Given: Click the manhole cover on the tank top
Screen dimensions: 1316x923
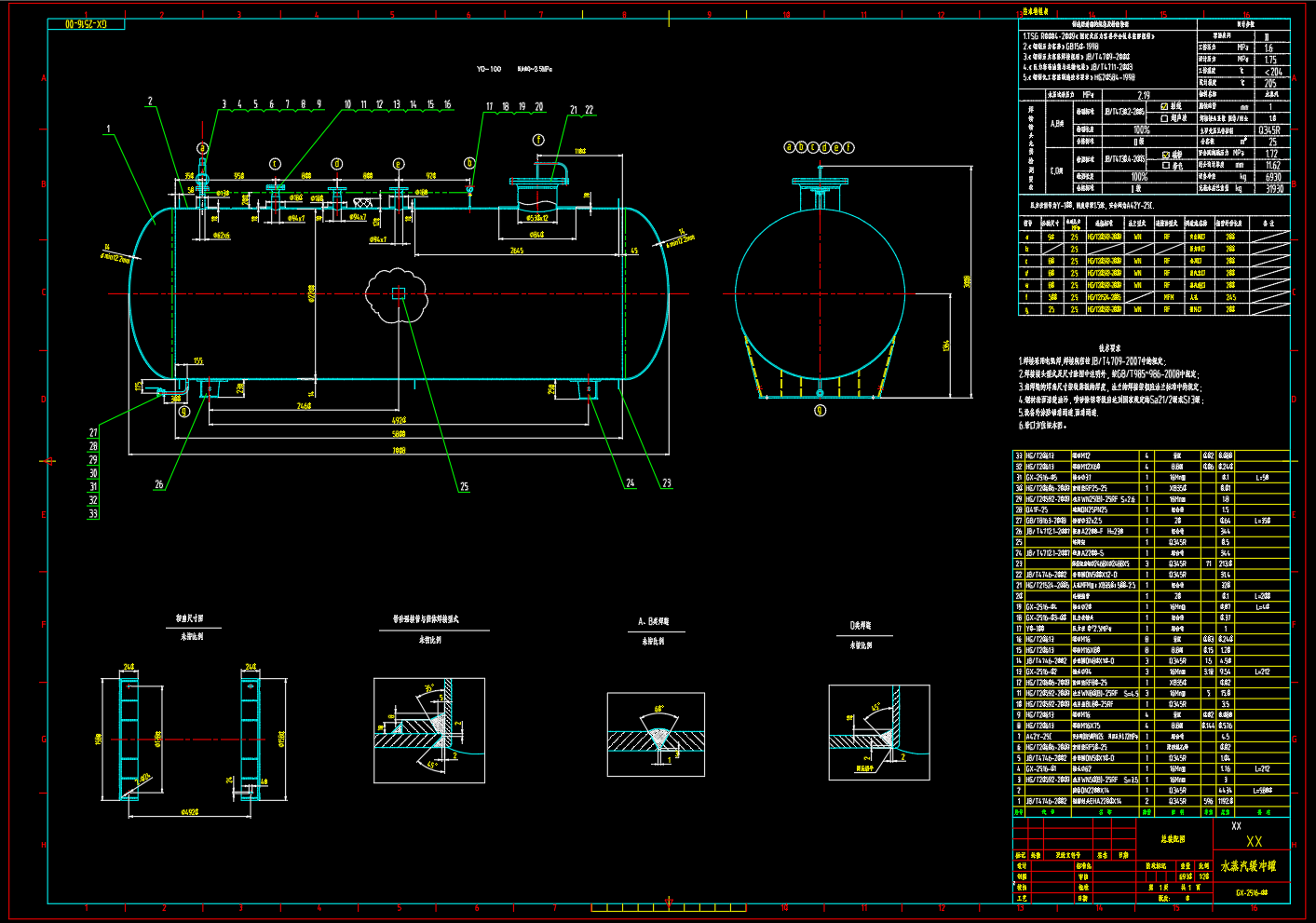Looking at the screenshot, I should click(x=536, y=183).
